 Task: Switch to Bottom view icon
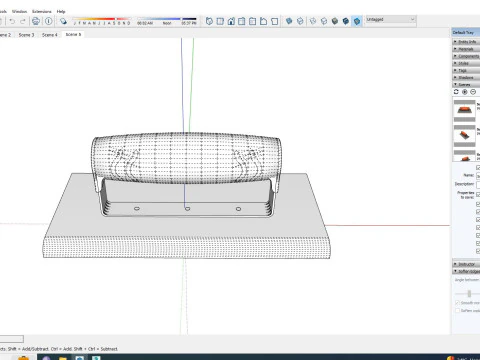(274, 21)
